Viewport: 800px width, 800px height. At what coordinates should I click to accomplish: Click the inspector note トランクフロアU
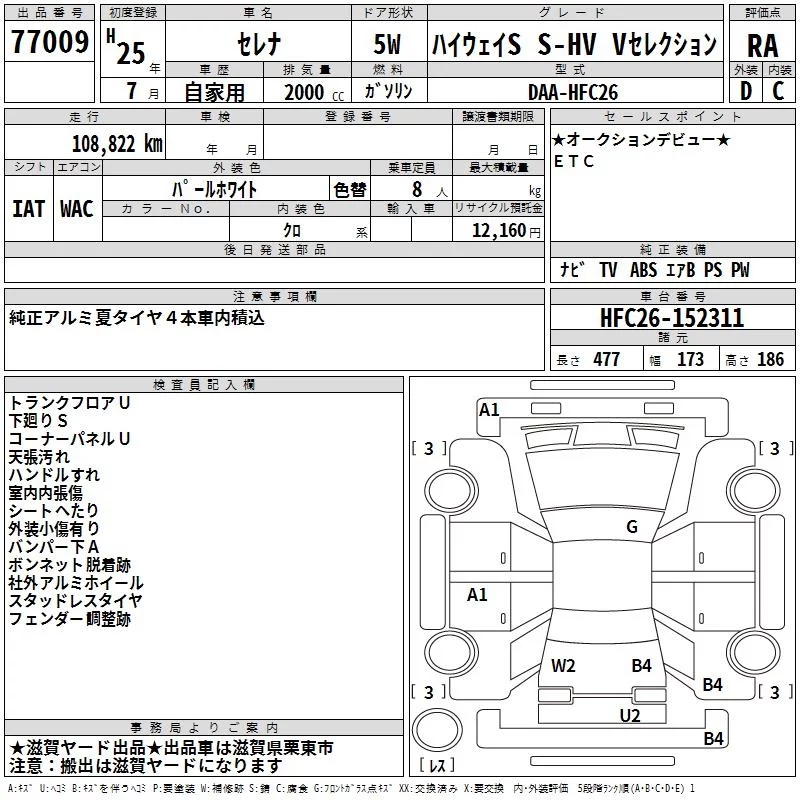pyautogui.click(x=70, y=403)
